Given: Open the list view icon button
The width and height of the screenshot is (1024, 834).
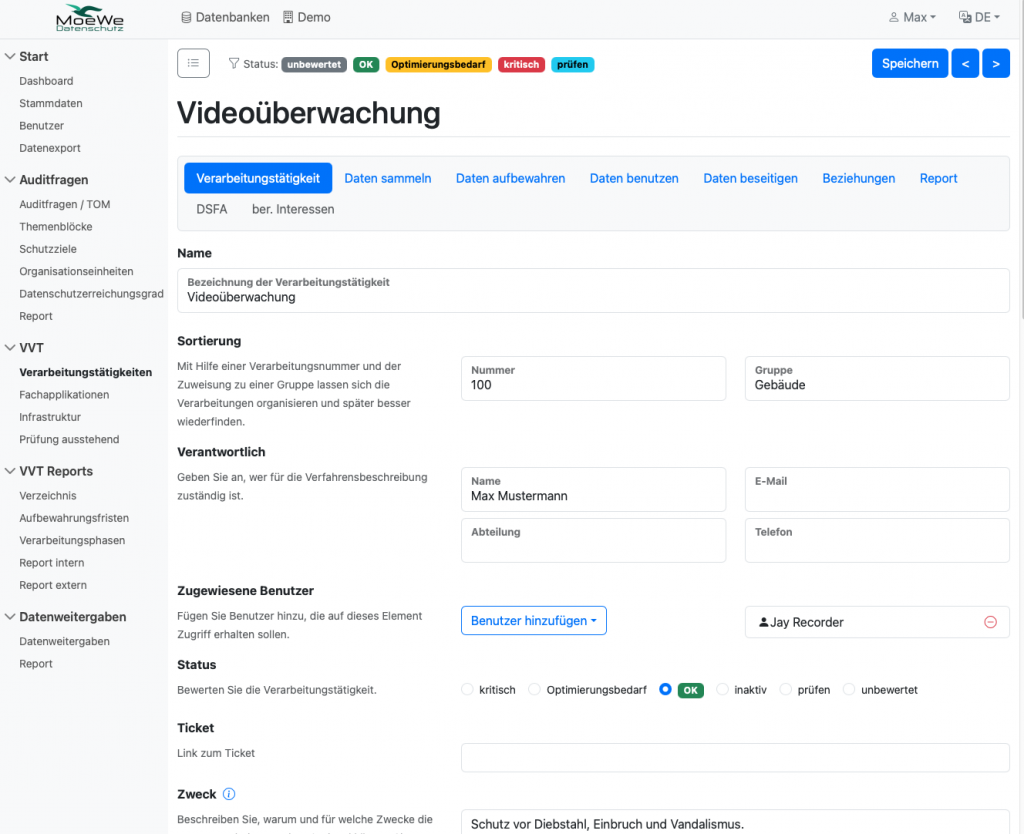Looking at the screenshot, I should point(193,63).
